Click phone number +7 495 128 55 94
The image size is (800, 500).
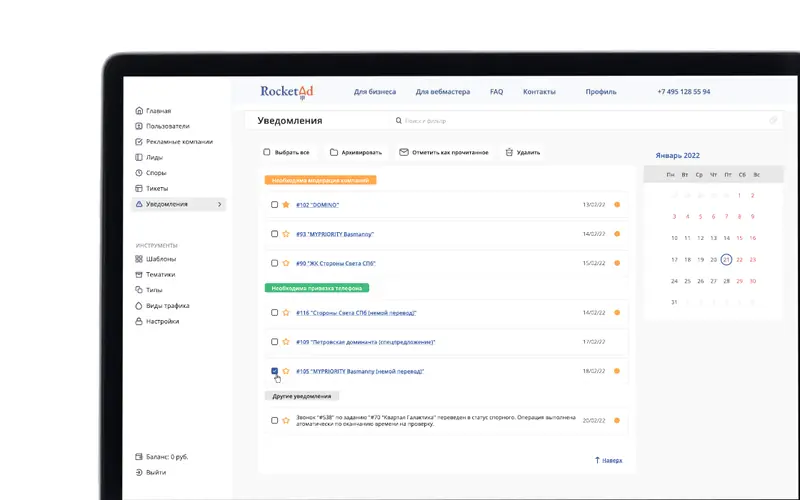click(x=684, y=92)
